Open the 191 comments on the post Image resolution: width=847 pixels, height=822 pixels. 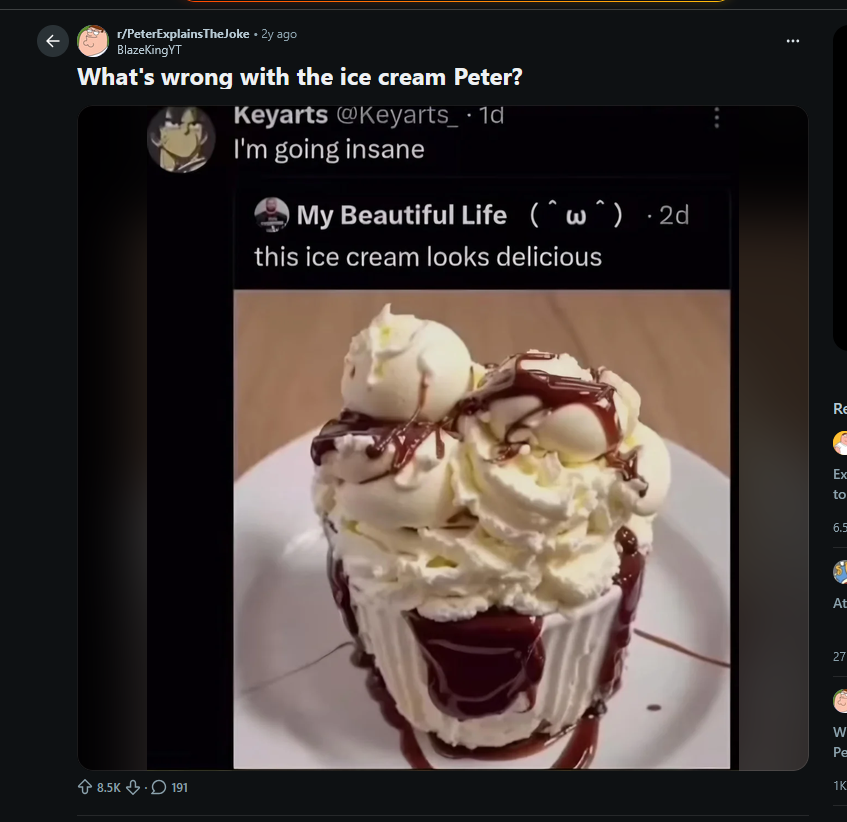pos(169,787)
